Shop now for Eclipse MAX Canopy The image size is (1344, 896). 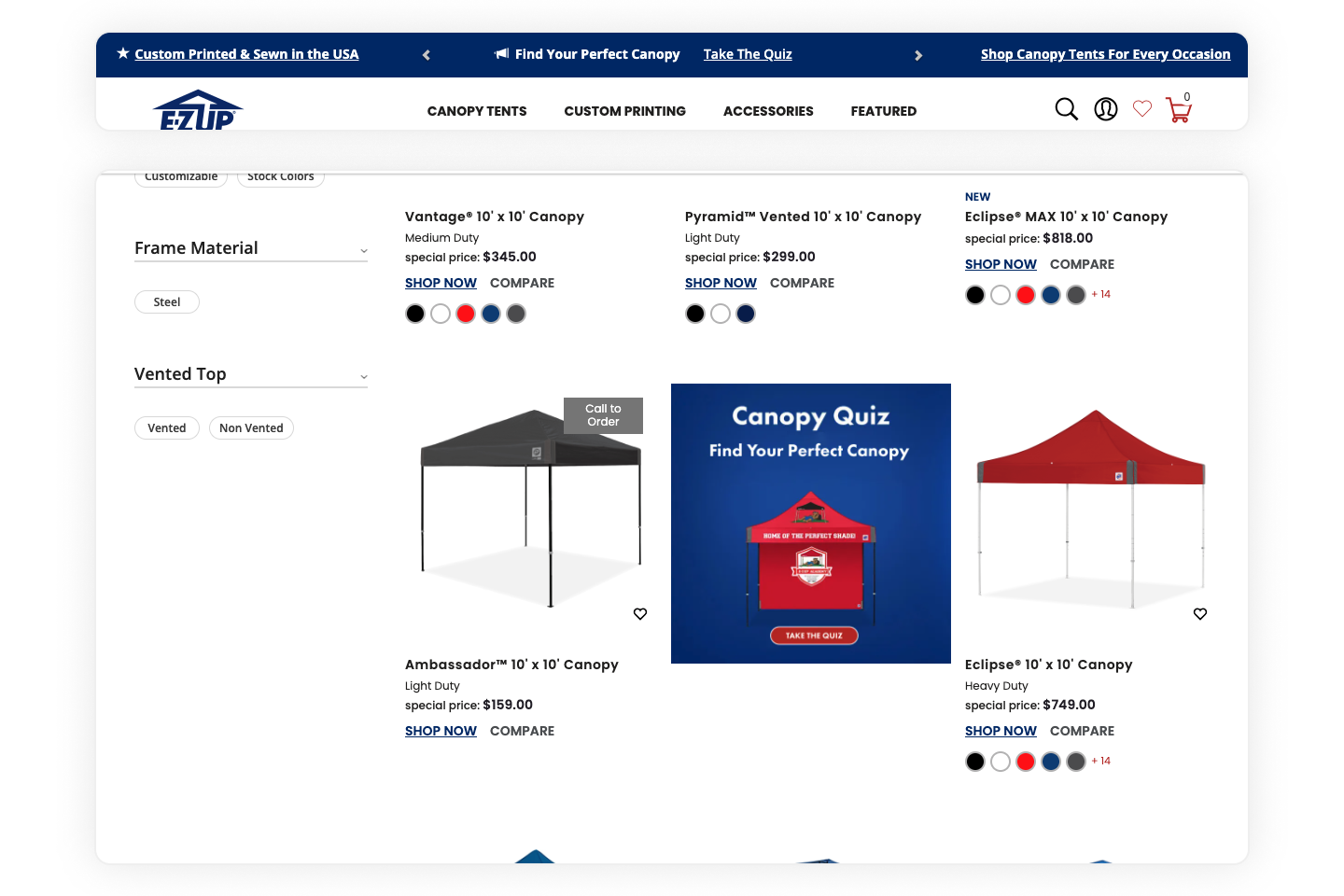pos(1001,264)
